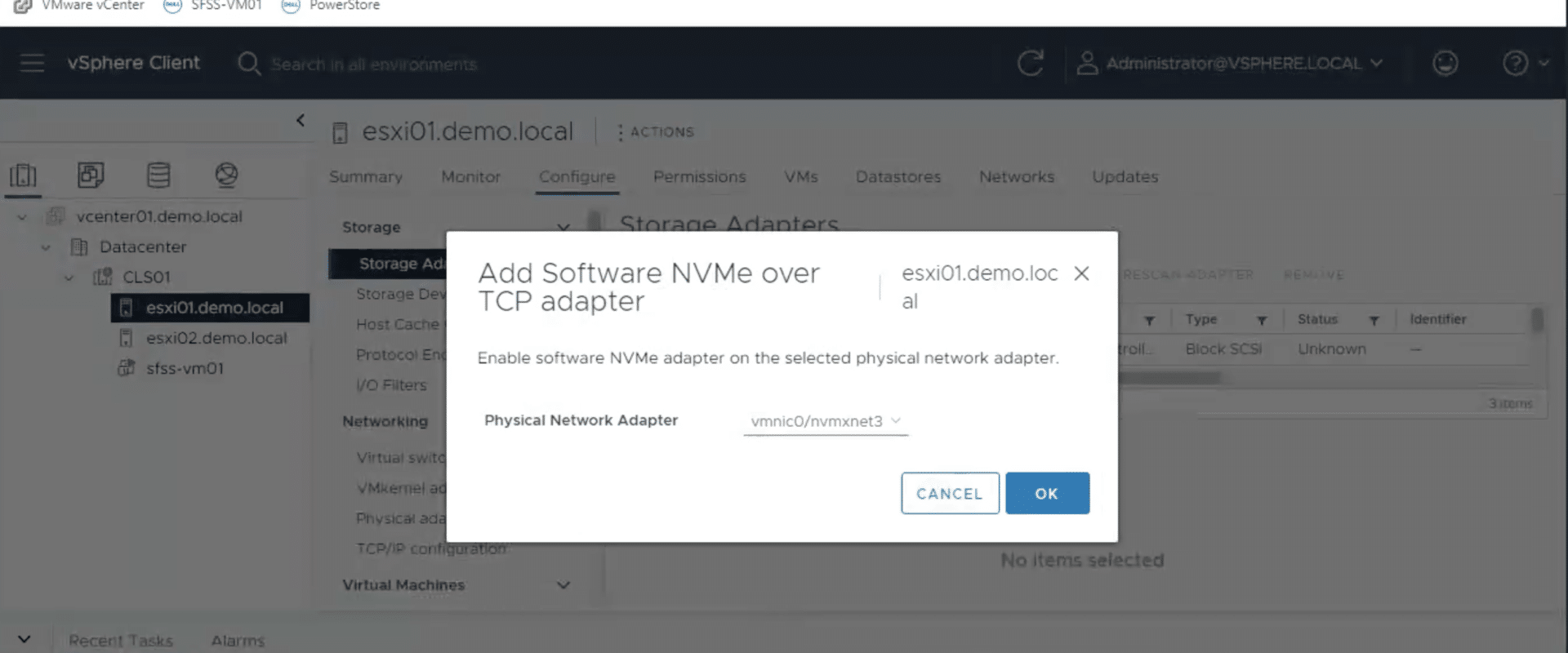Select the Configure tab
The width and height of the screenshot is (1568, 653).
[x=577, y=177]
